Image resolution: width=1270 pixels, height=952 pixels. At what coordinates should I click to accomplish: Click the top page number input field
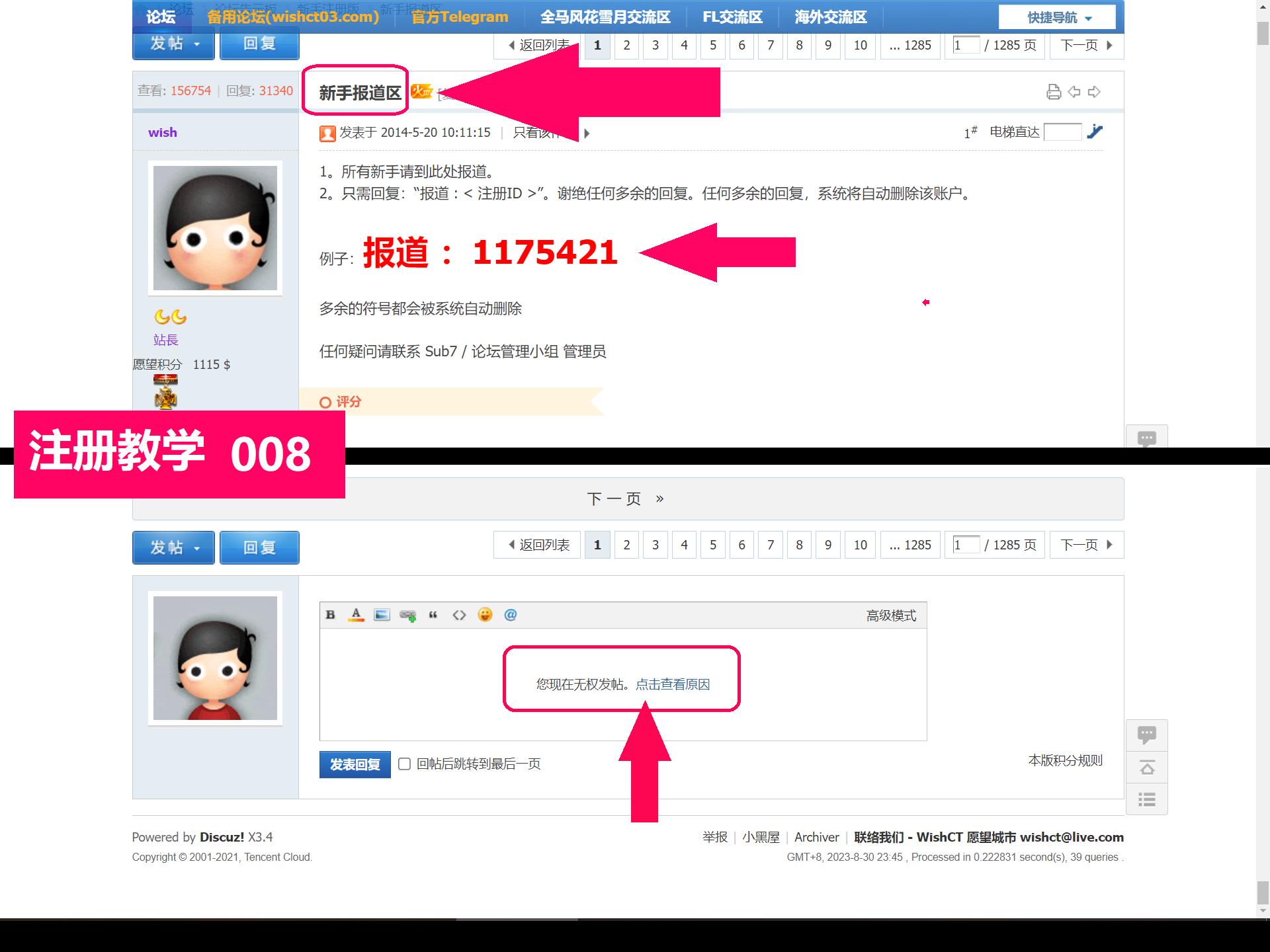(966, 45)
